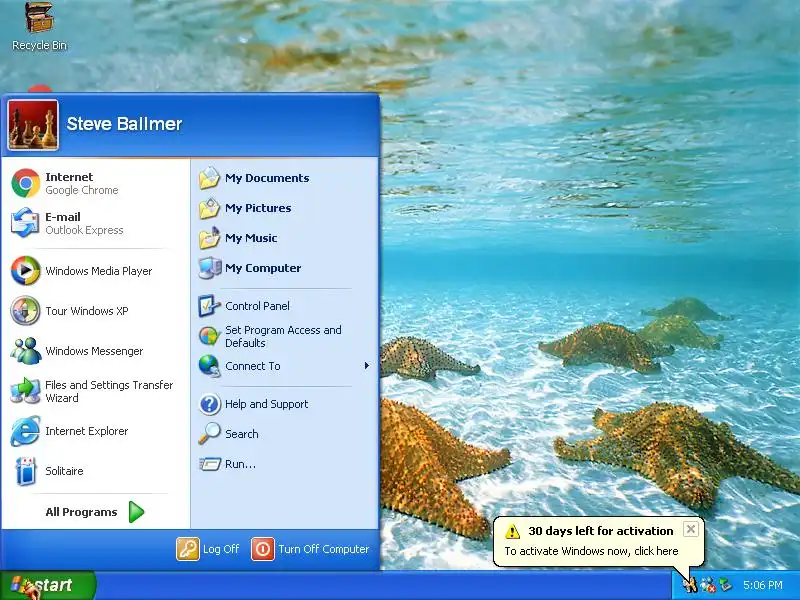Start Windows Messenger via its icon

point(26,351)
